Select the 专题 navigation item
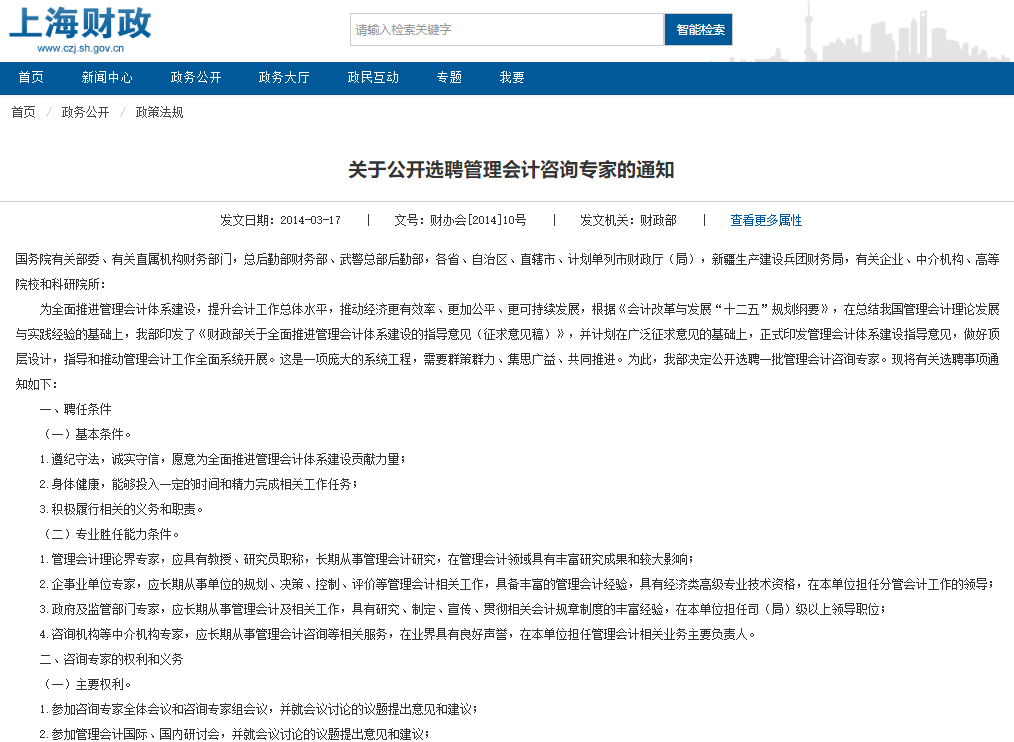 [449, 78]
